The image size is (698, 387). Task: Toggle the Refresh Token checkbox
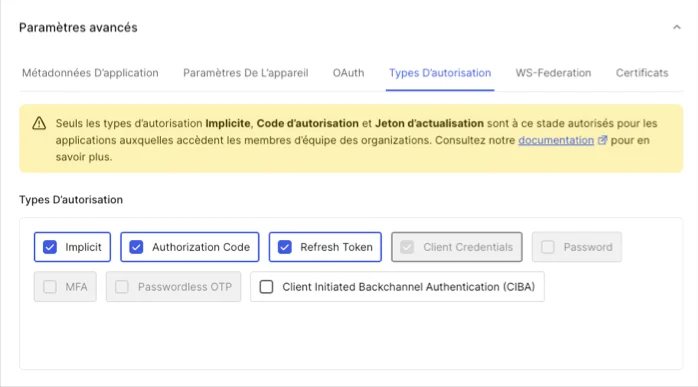point(284,247)
